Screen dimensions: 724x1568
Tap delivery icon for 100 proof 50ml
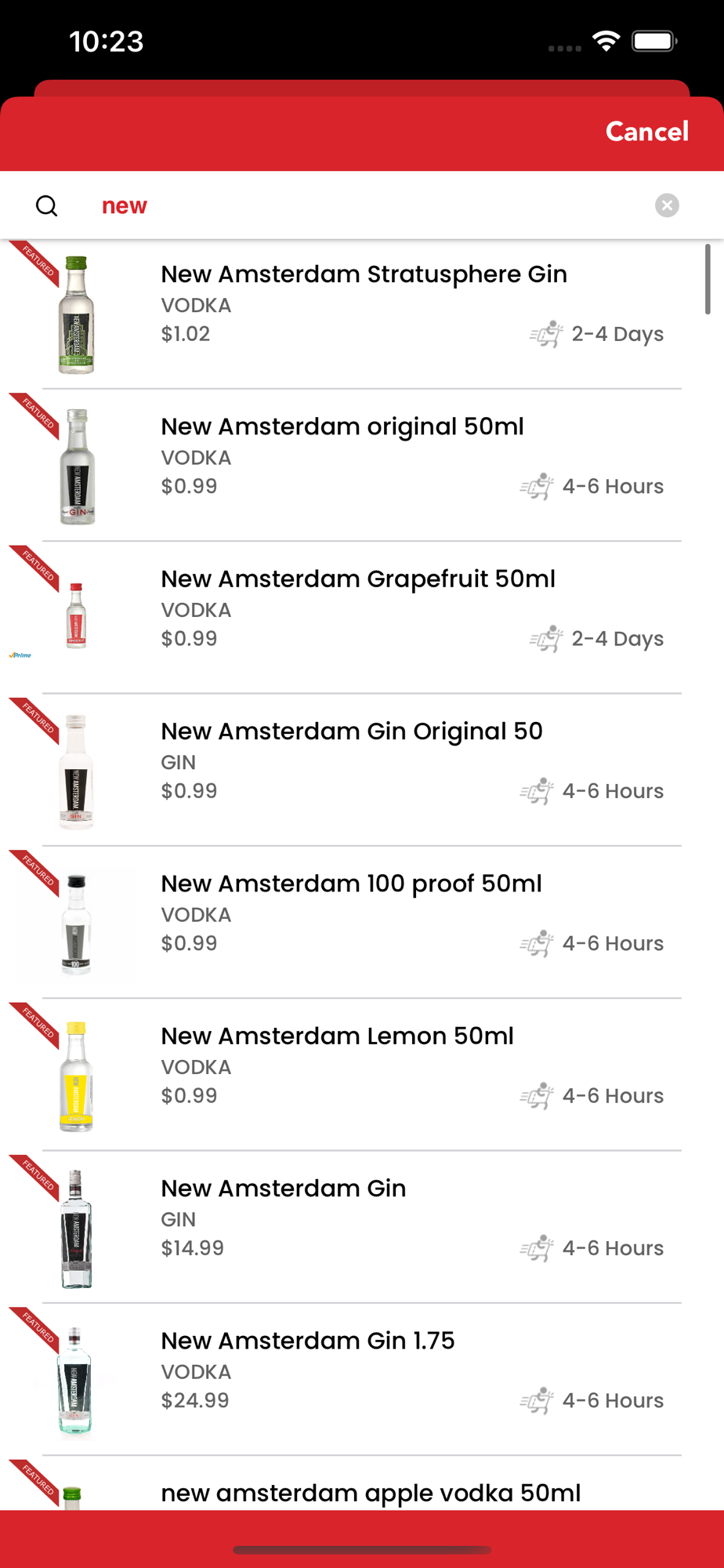(x=537, y=944)
